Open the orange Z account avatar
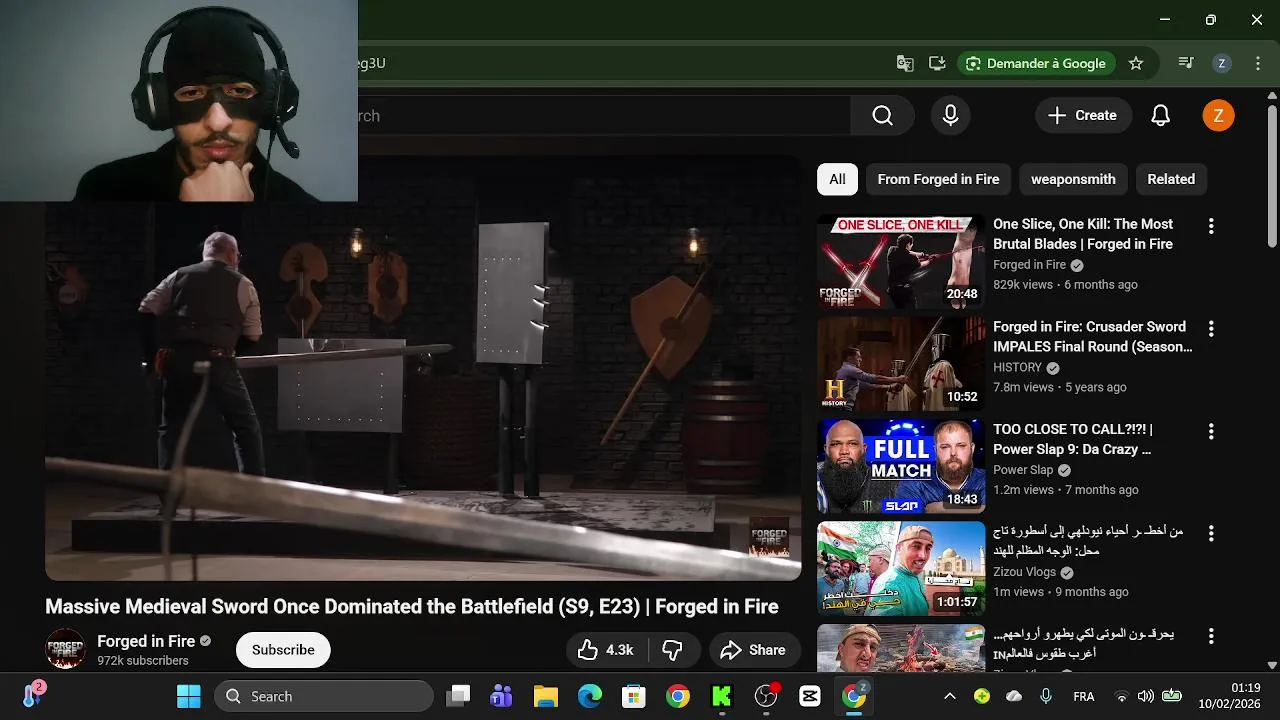Viewport: 1280px width, 720px height. (1218, 116)
